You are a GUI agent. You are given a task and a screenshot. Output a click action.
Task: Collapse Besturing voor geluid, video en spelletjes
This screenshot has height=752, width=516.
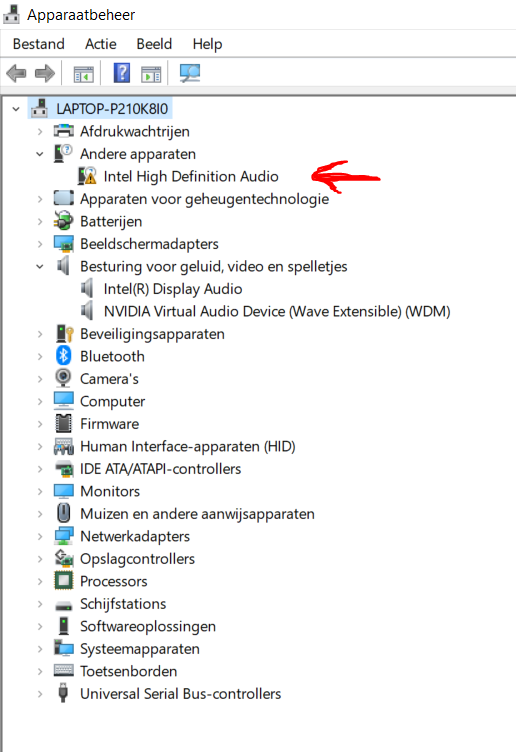(x=40, y=267)
